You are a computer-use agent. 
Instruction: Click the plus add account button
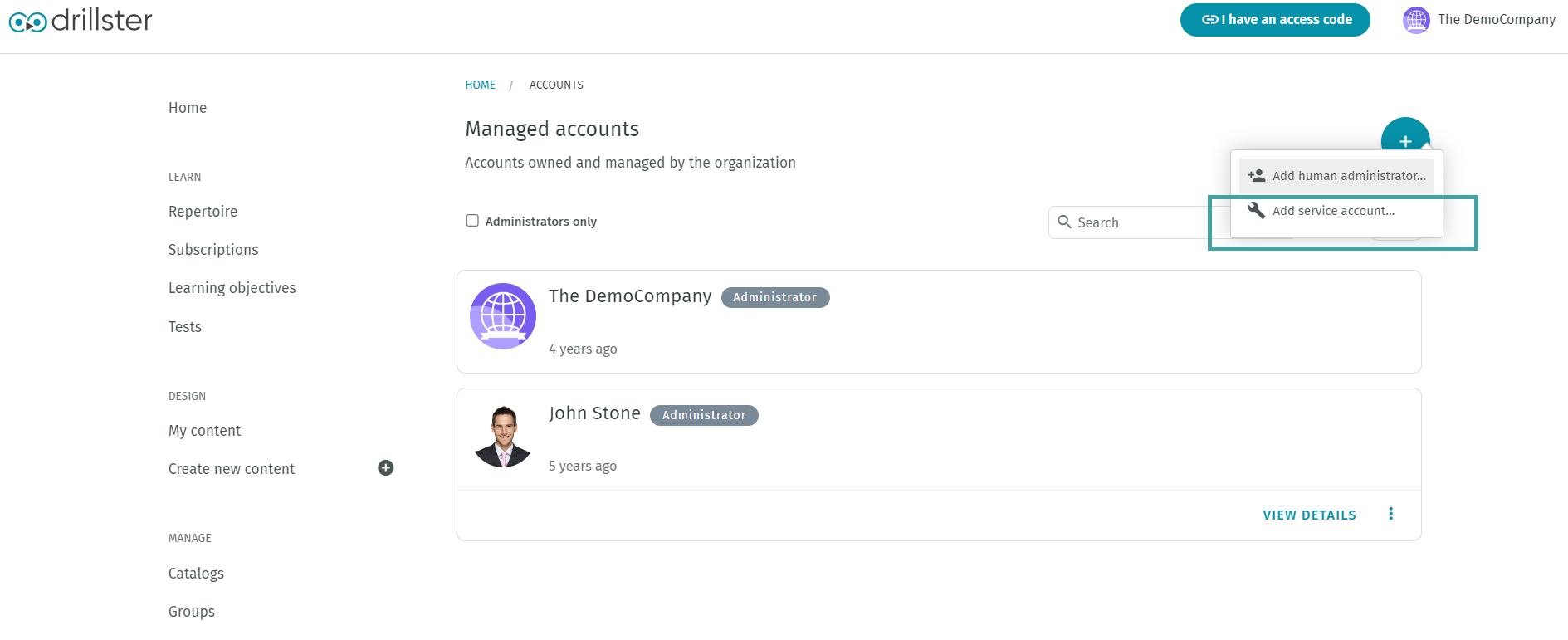(x=1405, y=140)
